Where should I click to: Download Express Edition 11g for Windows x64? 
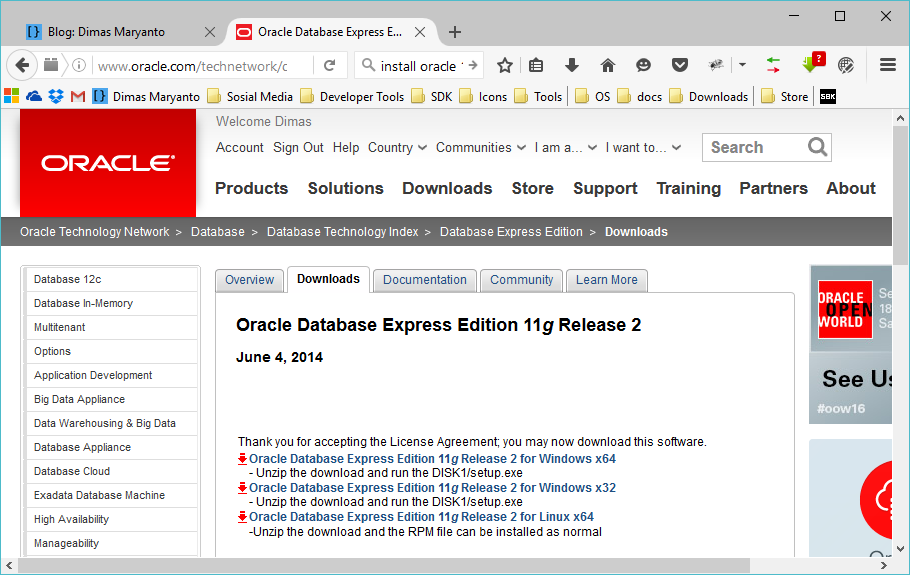point(432,459)
